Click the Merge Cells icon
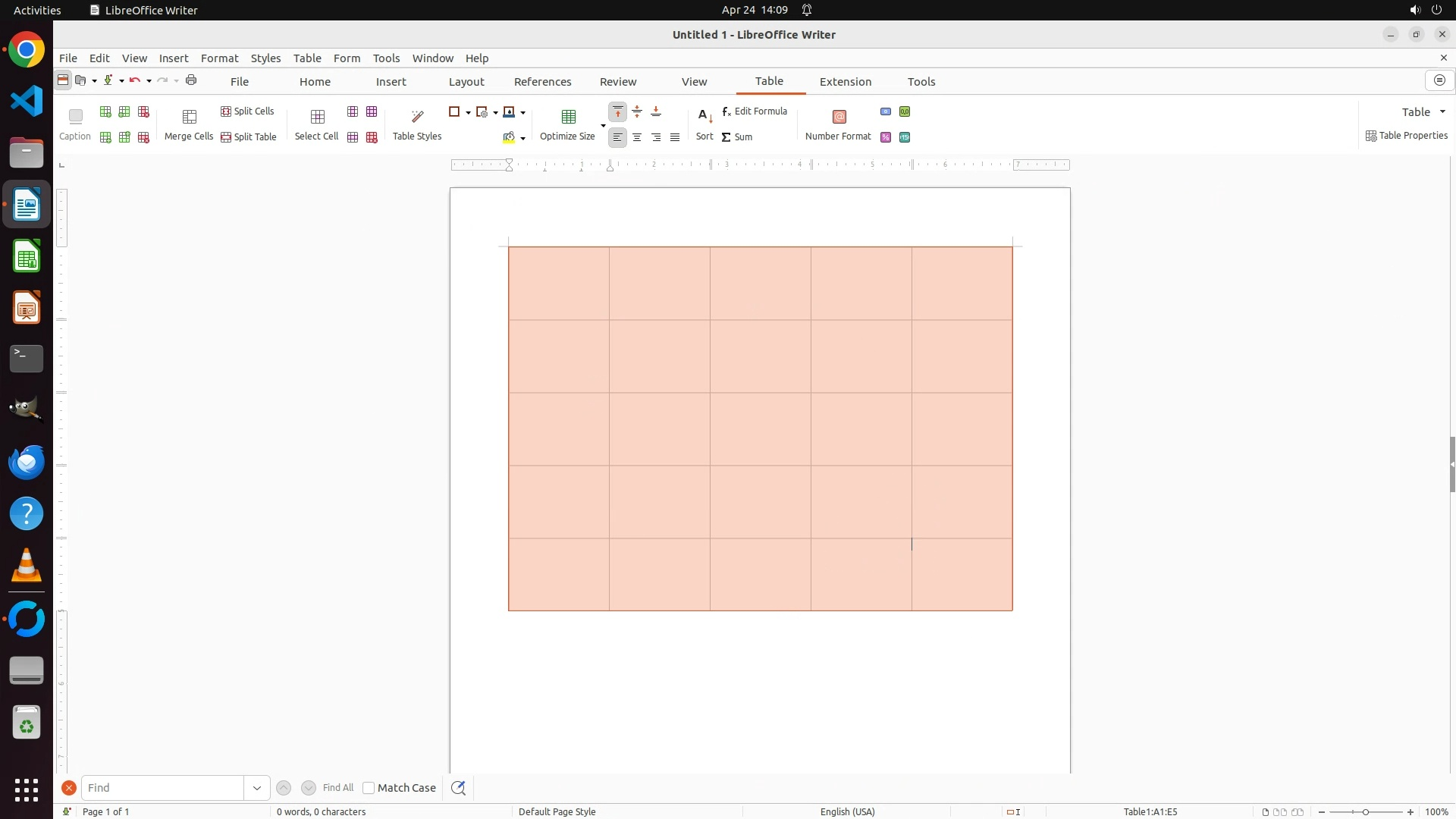Screen dimensions: 1456x819 coord(189,117)
